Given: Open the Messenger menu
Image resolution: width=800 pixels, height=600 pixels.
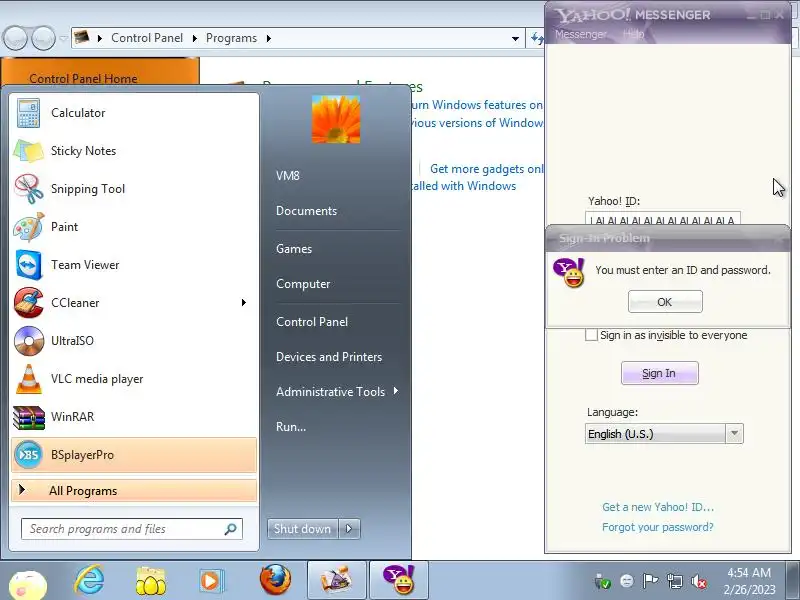Looking at the screenshot, I should click(581, 34).
